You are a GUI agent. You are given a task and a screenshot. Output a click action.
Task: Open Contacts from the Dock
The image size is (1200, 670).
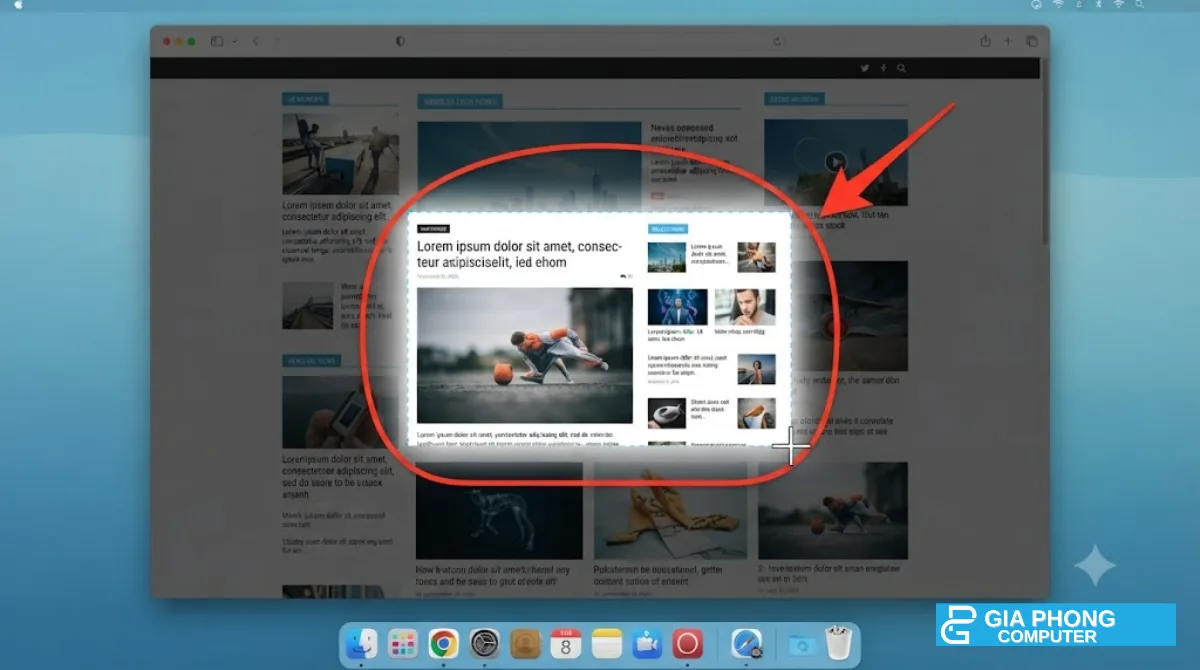tap(526, 645)
